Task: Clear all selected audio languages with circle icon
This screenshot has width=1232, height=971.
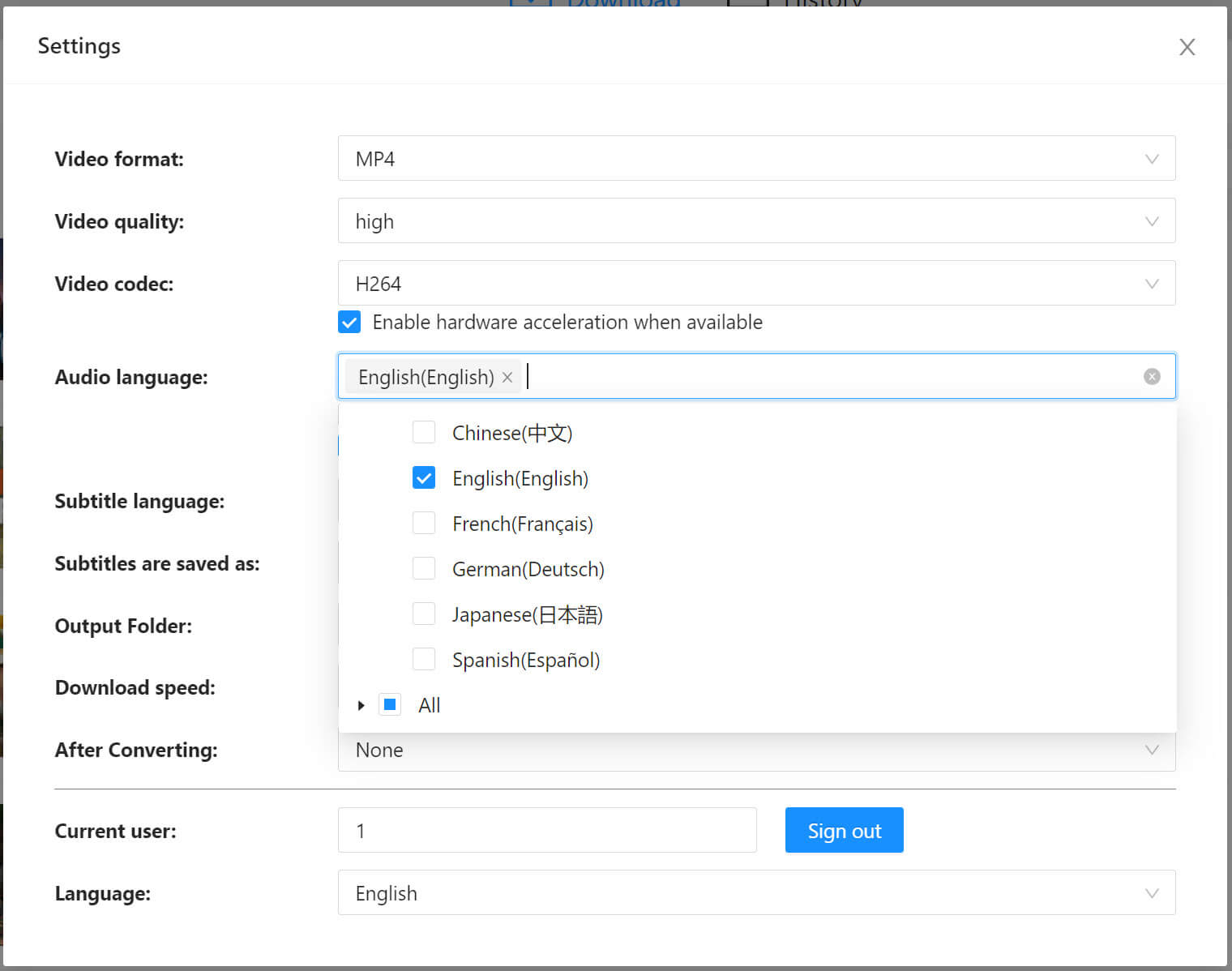Action: click(x=1152, y=376)
